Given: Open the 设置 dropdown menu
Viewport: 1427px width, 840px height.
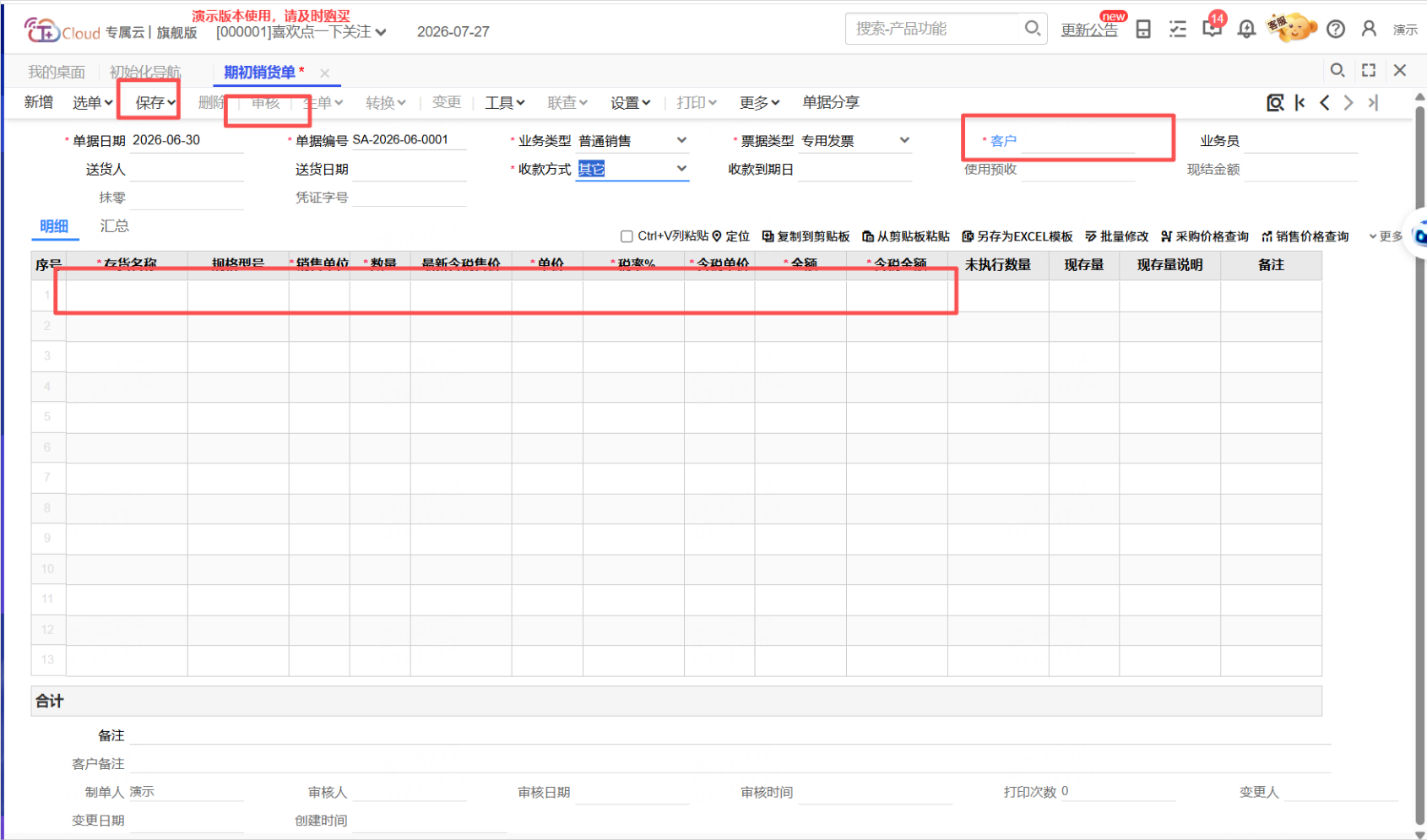Looking at the screenshot, I should pyautogui.click(x=631, y=102).
